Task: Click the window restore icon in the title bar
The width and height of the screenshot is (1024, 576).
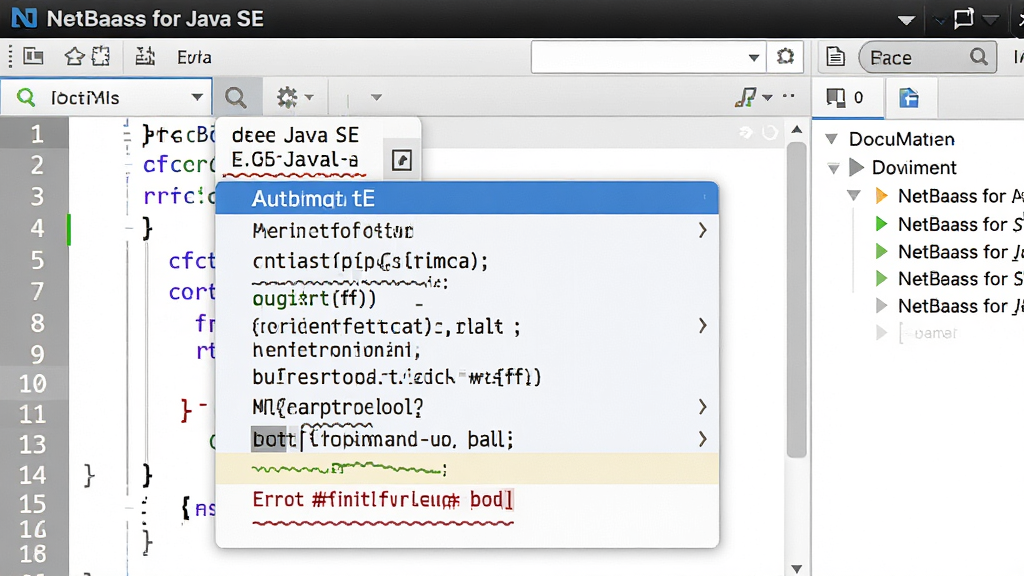Action: pyautogui.click(x=964, y=18)
